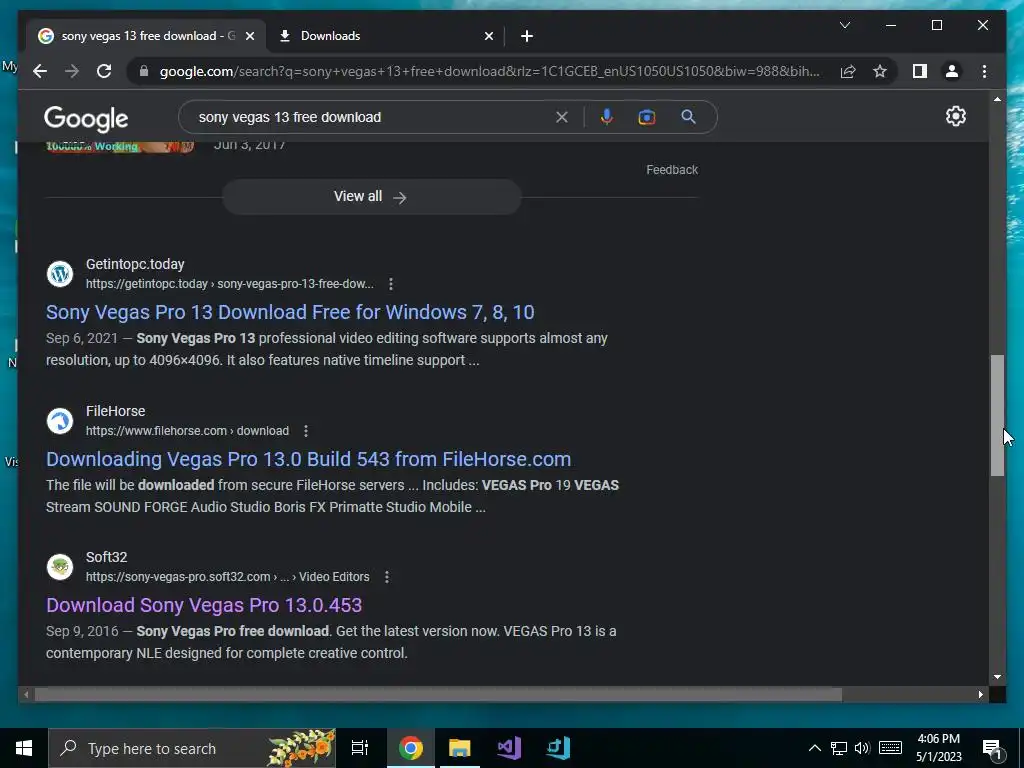The image size is (1024, 768).
Task: View site information lock icon
Action: (x=144, y=71)
